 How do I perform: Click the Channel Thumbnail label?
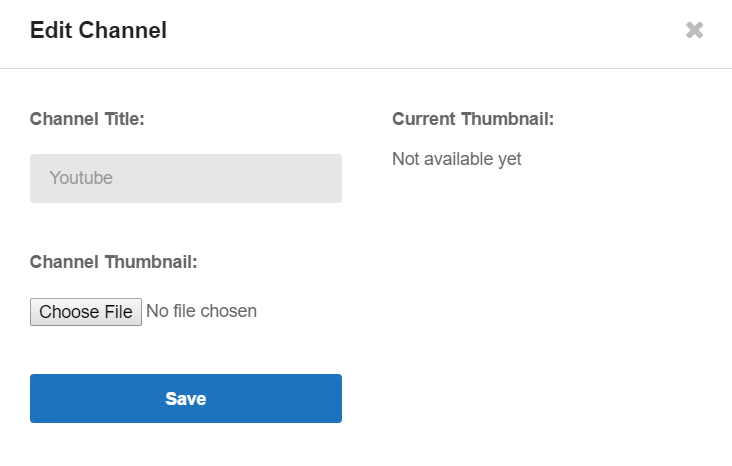pos(113,262)
